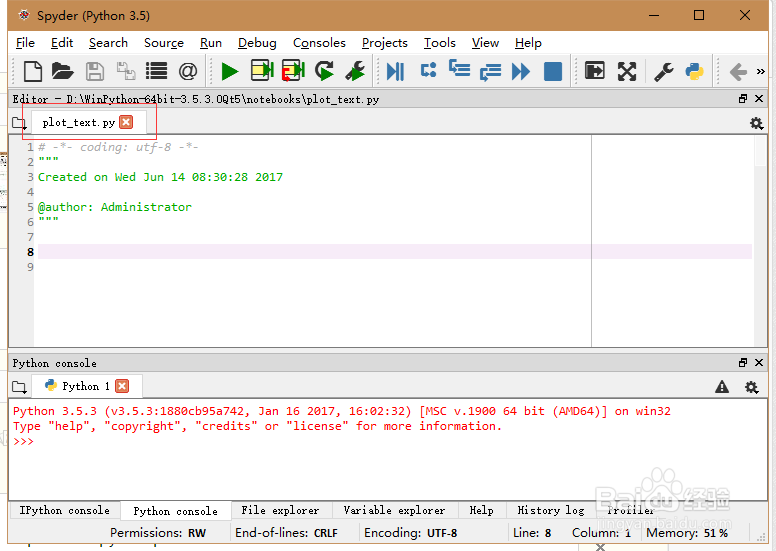Run current cell toolbar icon
Image resolution: width=776 pixels, height=551 pixels.
(262, 71)
